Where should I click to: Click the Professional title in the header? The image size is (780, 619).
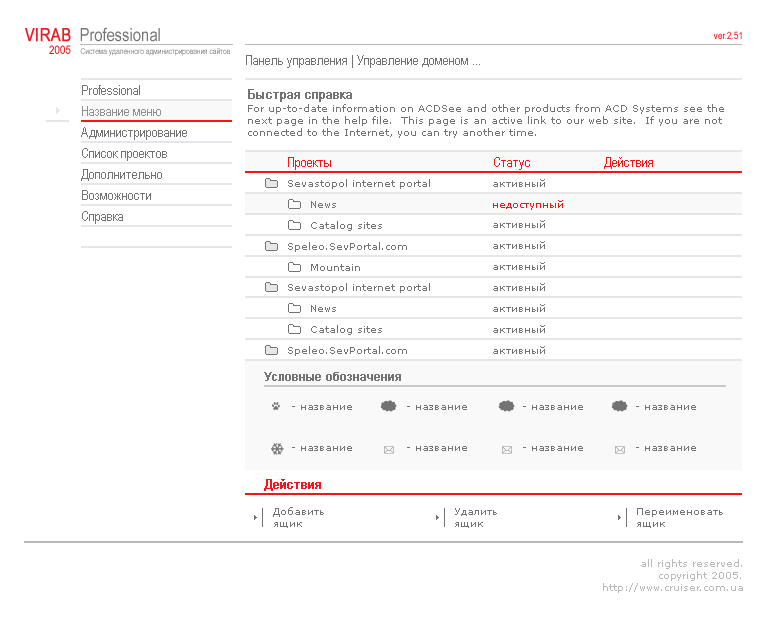click(x=120, y=35)
